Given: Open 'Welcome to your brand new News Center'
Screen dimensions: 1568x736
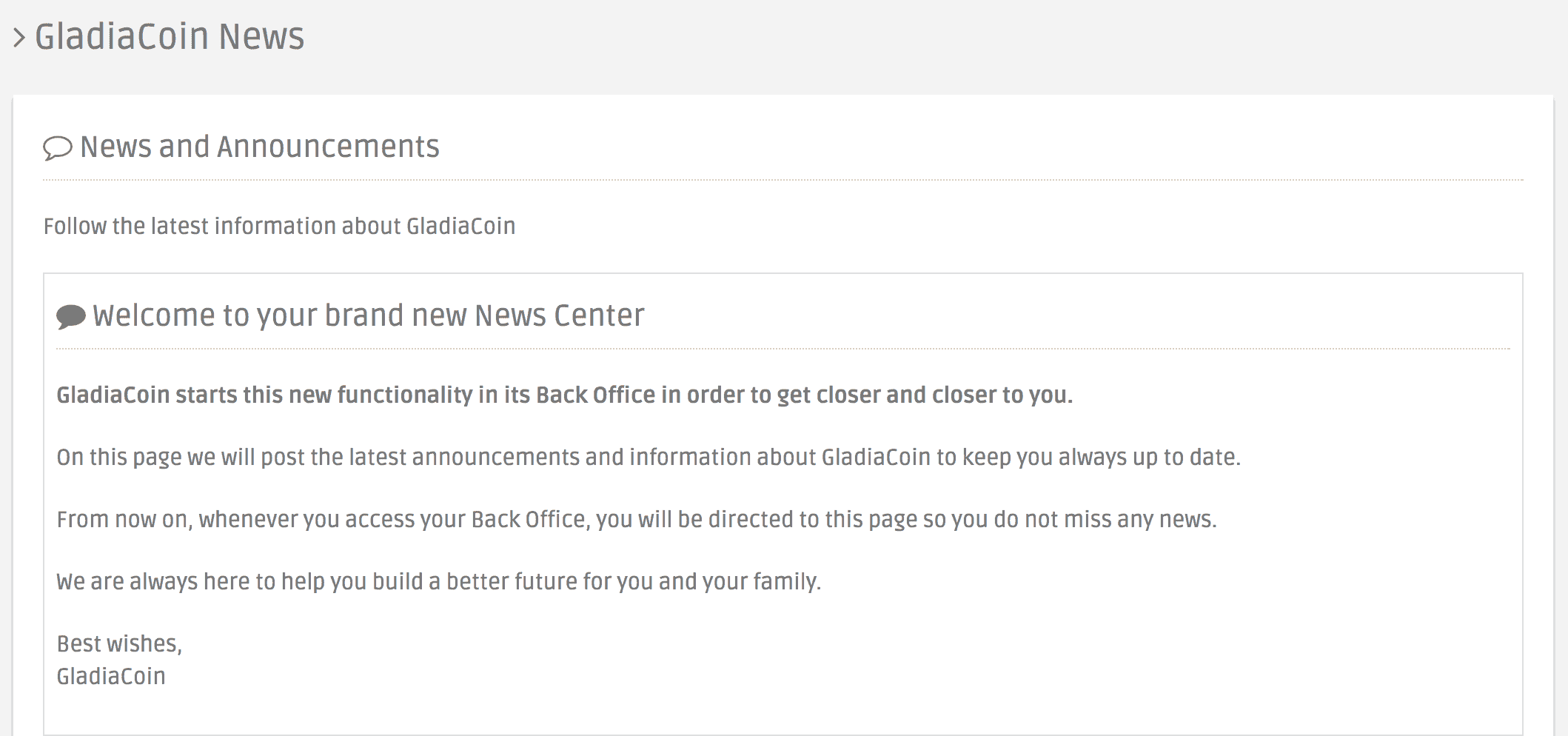Looking at the screenshot, I should coord(369,315).
